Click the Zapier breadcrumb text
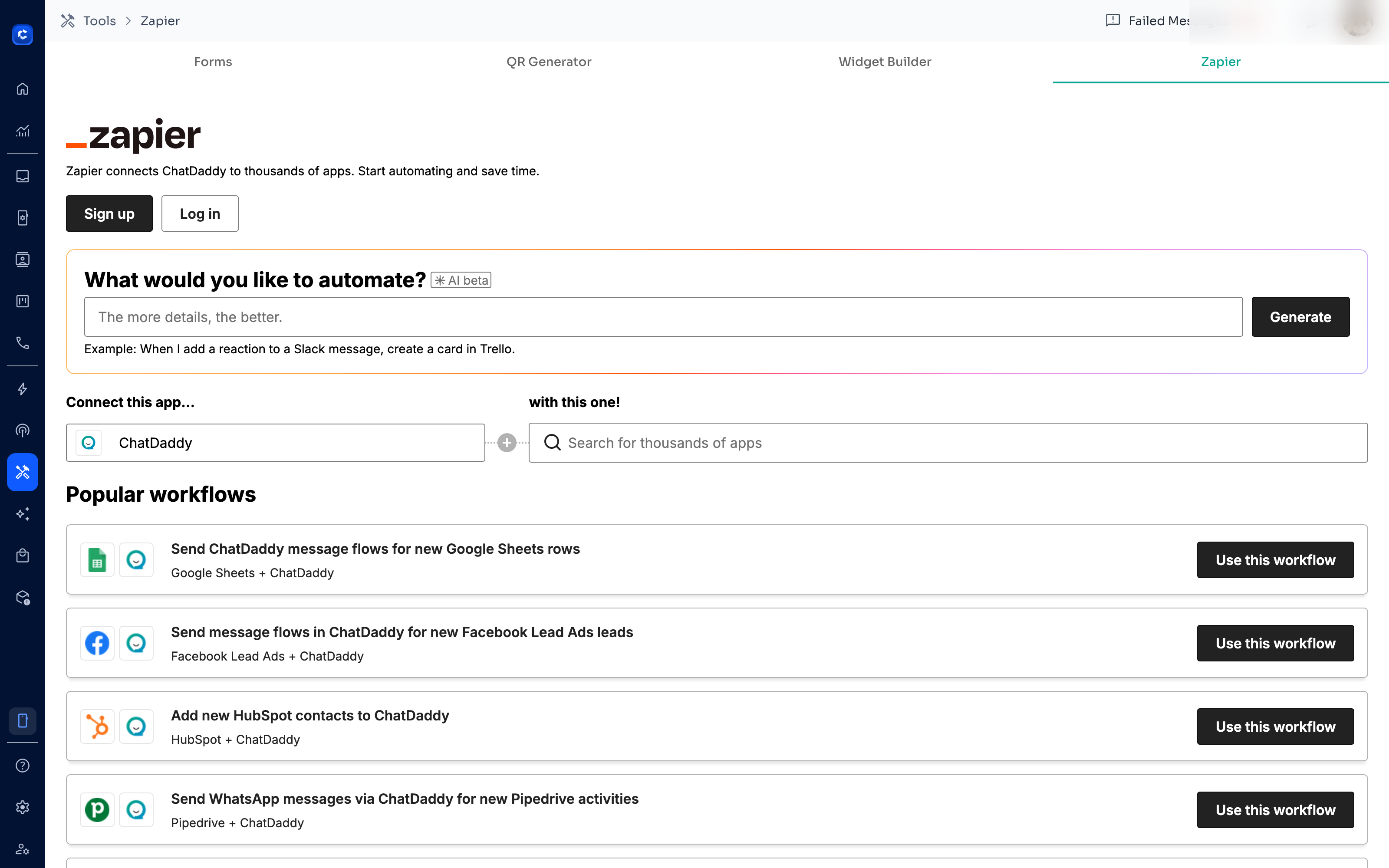1389x868 pixels. (x=160, y=21)
